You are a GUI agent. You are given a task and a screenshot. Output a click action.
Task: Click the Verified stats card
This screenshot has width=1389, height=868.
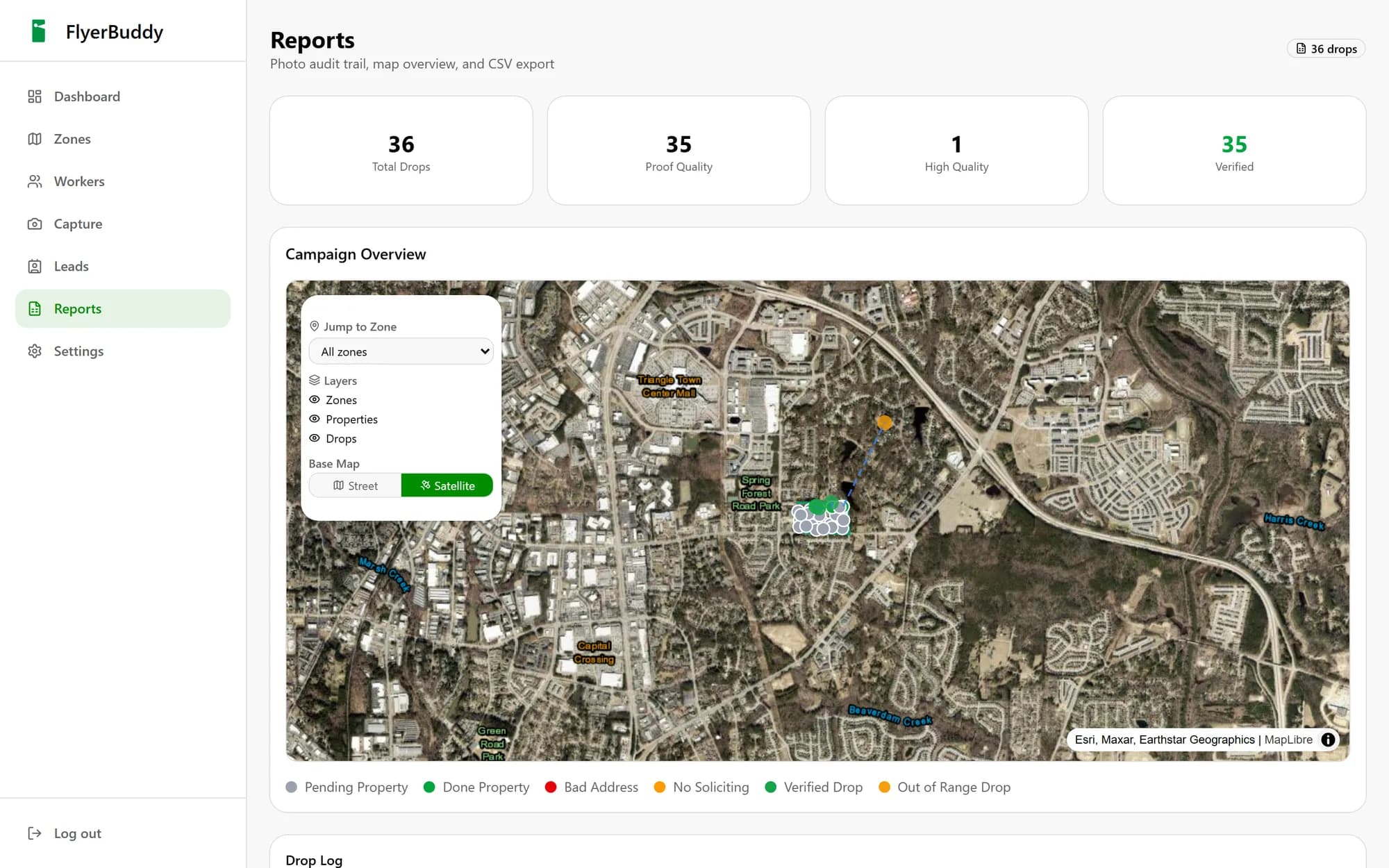click(1234, 150)
